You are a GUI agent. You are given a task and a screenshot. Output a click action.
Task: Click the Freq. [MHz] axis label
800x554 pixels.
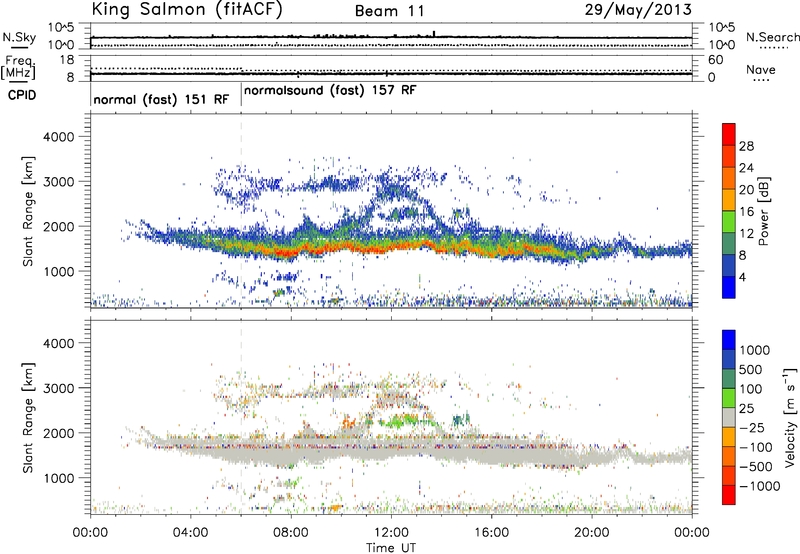(x=18, y=67)
